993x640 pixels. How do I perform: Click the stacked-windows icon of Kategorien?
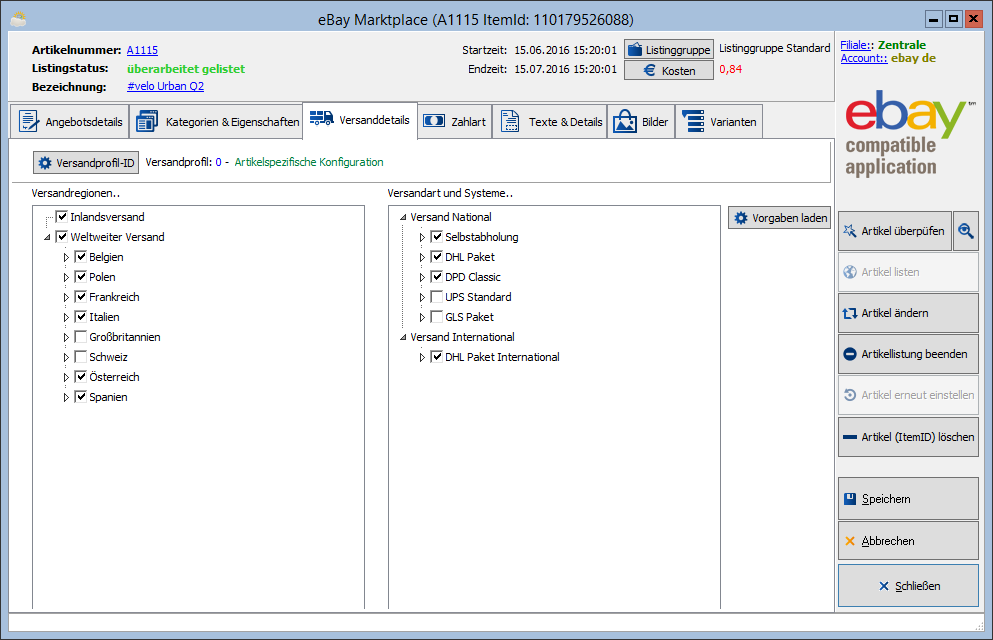click(147, 121)
